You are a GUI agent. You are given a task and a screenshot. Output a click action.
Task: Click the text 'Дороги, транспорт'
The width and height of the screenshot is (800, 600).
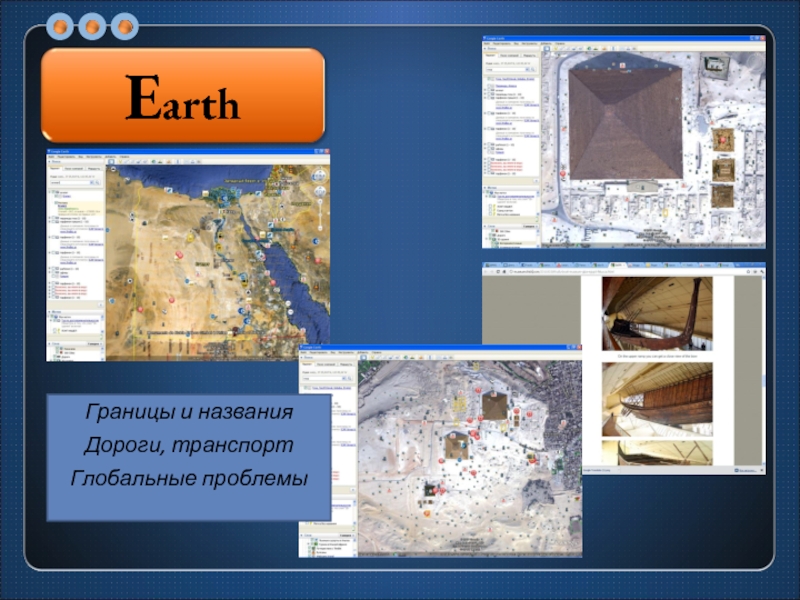pos(189,445)
